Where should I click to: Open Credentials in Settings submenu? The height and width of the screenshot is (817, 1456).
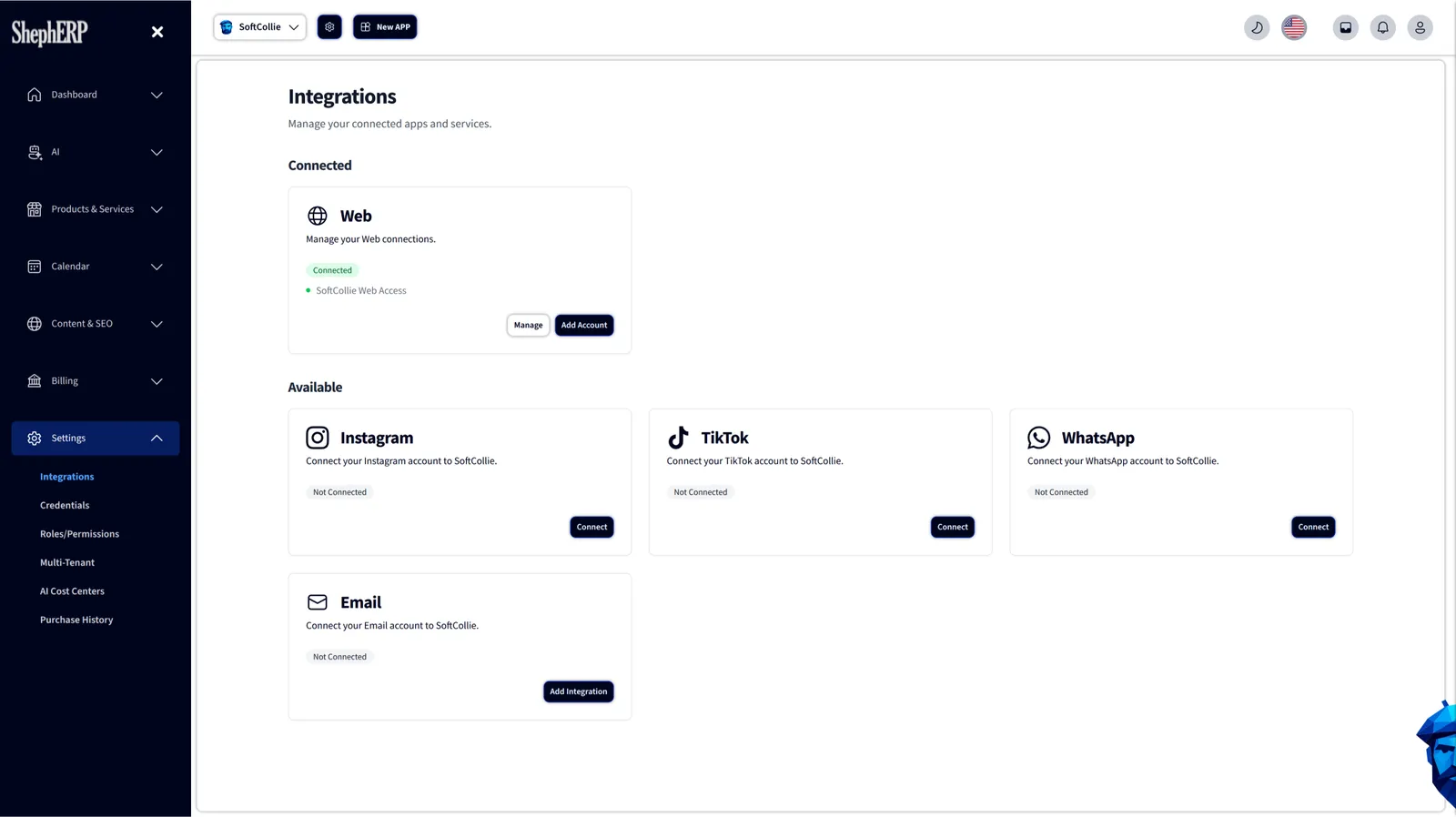click(65, 505)
